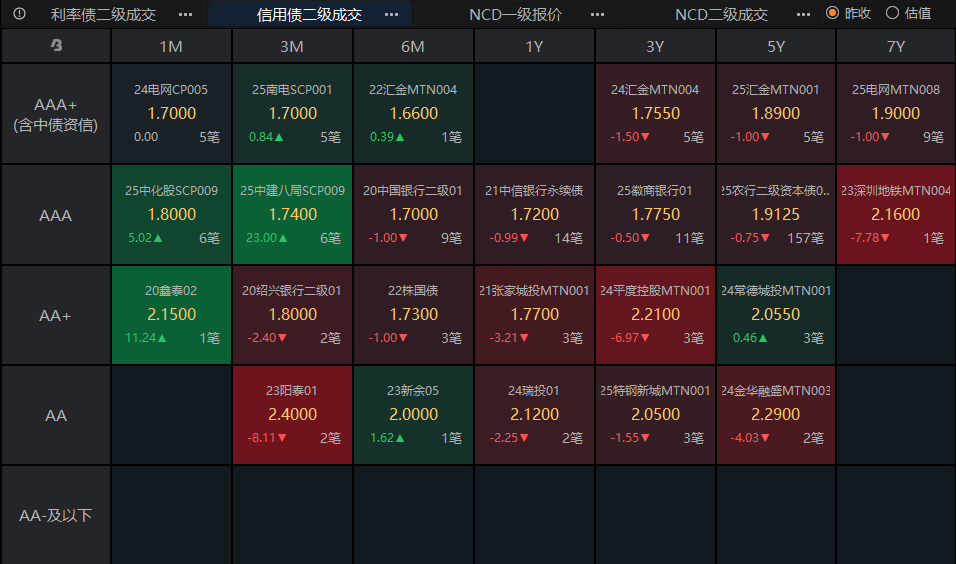Image resolution: width=956 pixels, height=564 pixels.
Task: Open the 24常德城投MTN001 bond cell
Action: 776,315
